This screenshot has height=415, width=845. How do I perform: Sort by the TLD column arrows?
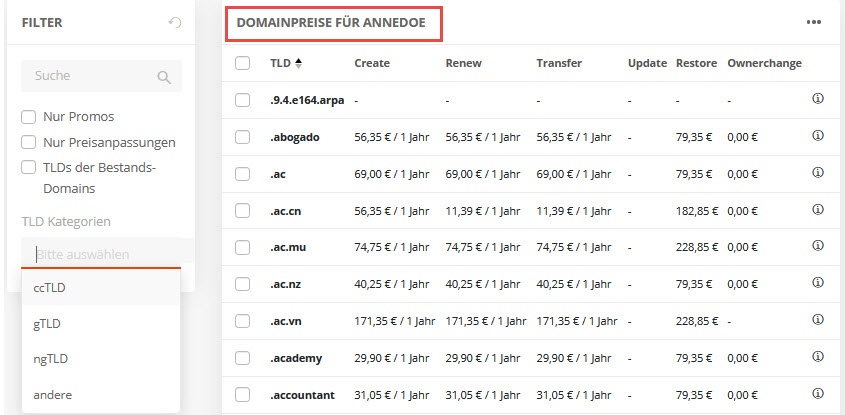pyautogui.click(x=299, y=63)
